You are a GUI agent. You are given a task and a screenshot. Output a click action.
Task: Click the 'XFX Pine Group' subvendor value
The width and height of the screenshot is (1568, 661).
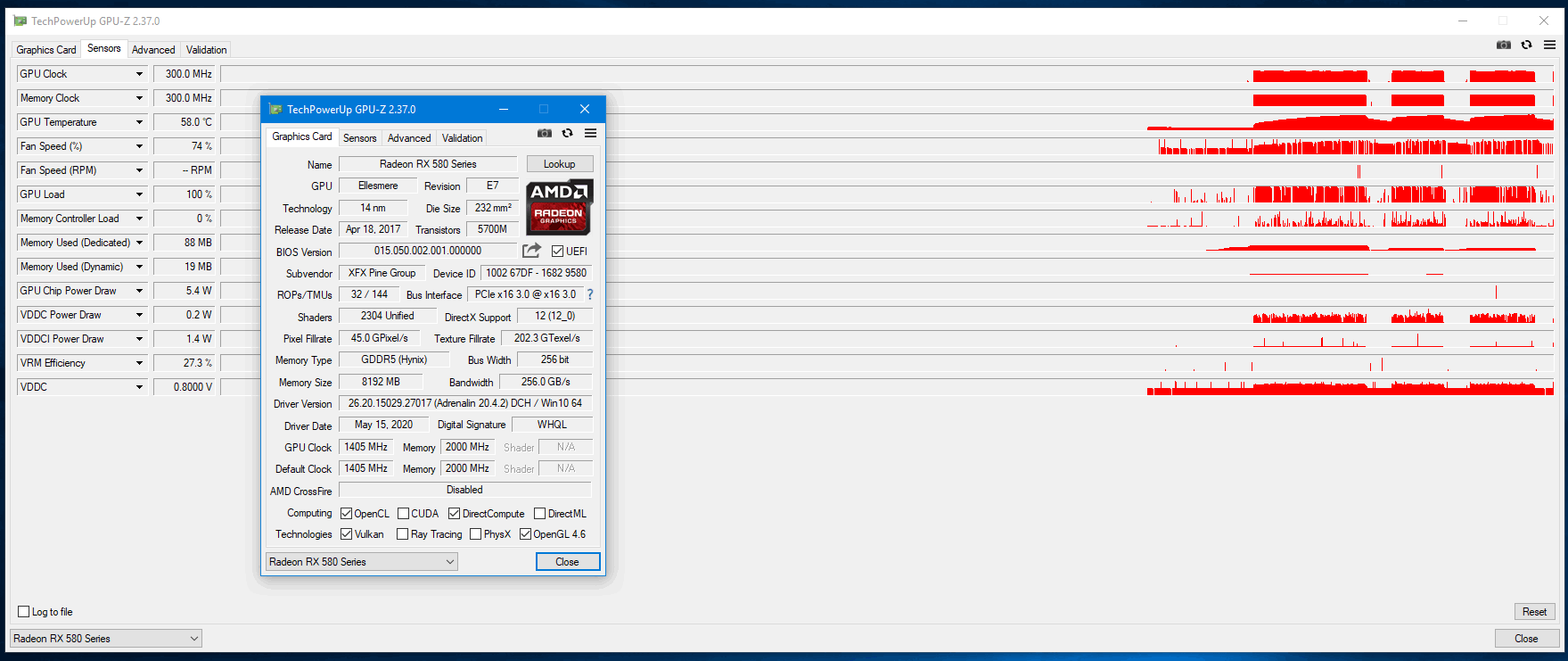(x=382, y=273)
